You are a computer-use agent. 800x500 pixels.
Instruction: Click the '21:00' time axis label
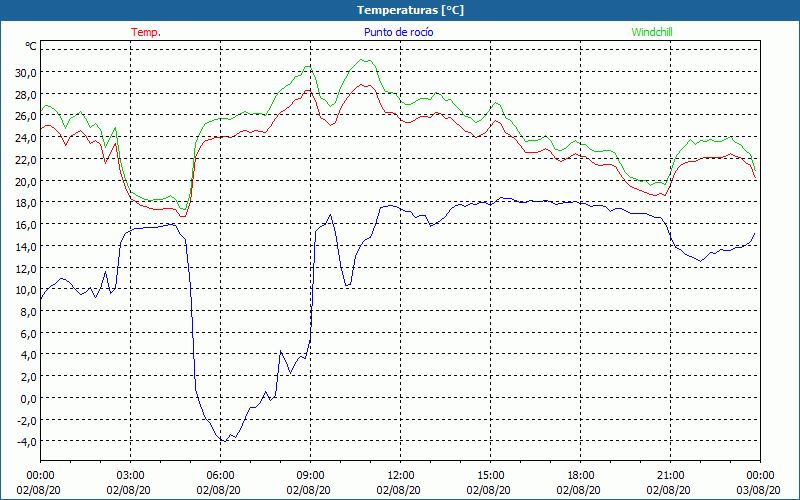670,476
